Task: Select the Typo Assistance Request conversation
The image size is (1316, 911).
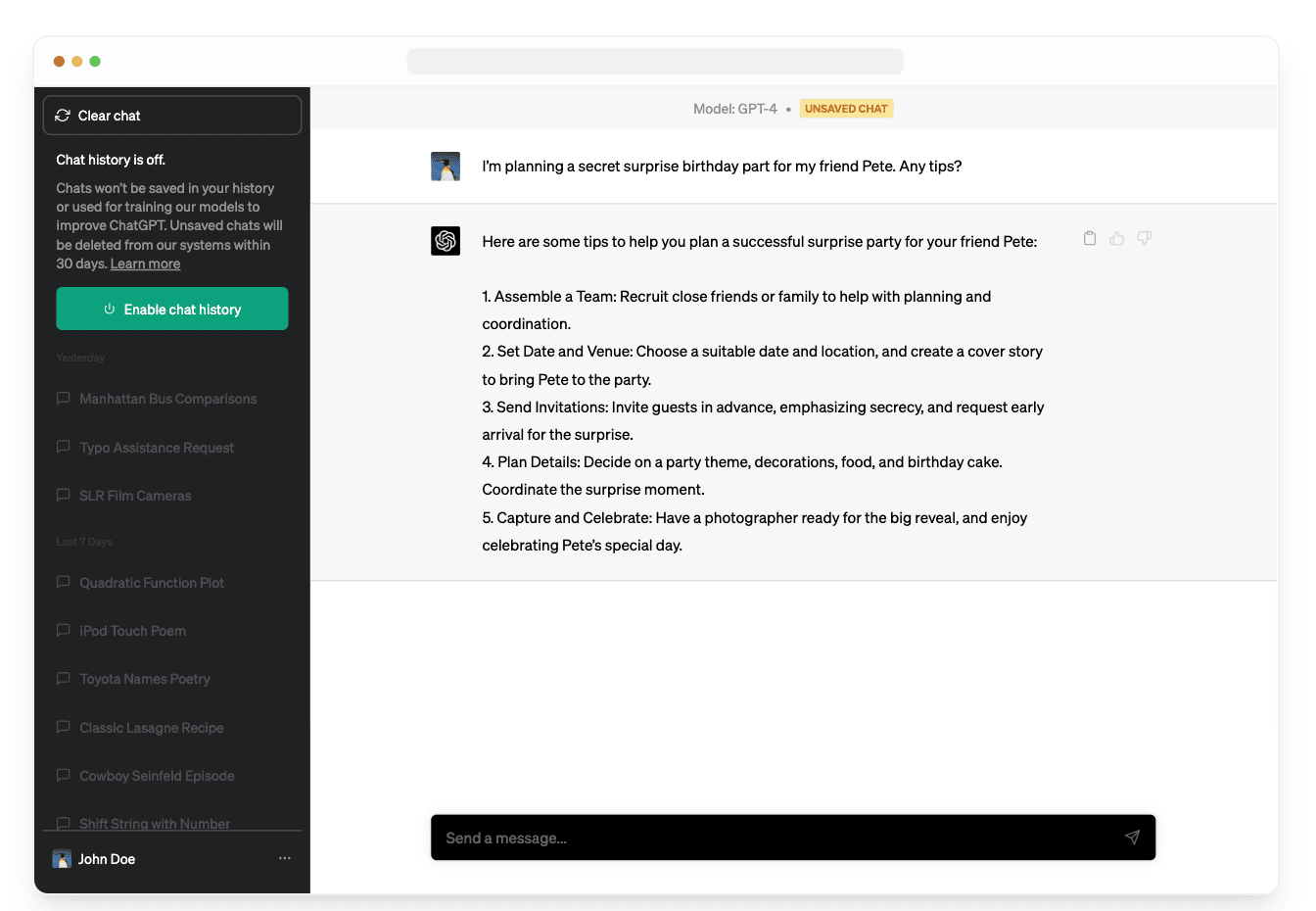Action: click(x=157, y=448)
